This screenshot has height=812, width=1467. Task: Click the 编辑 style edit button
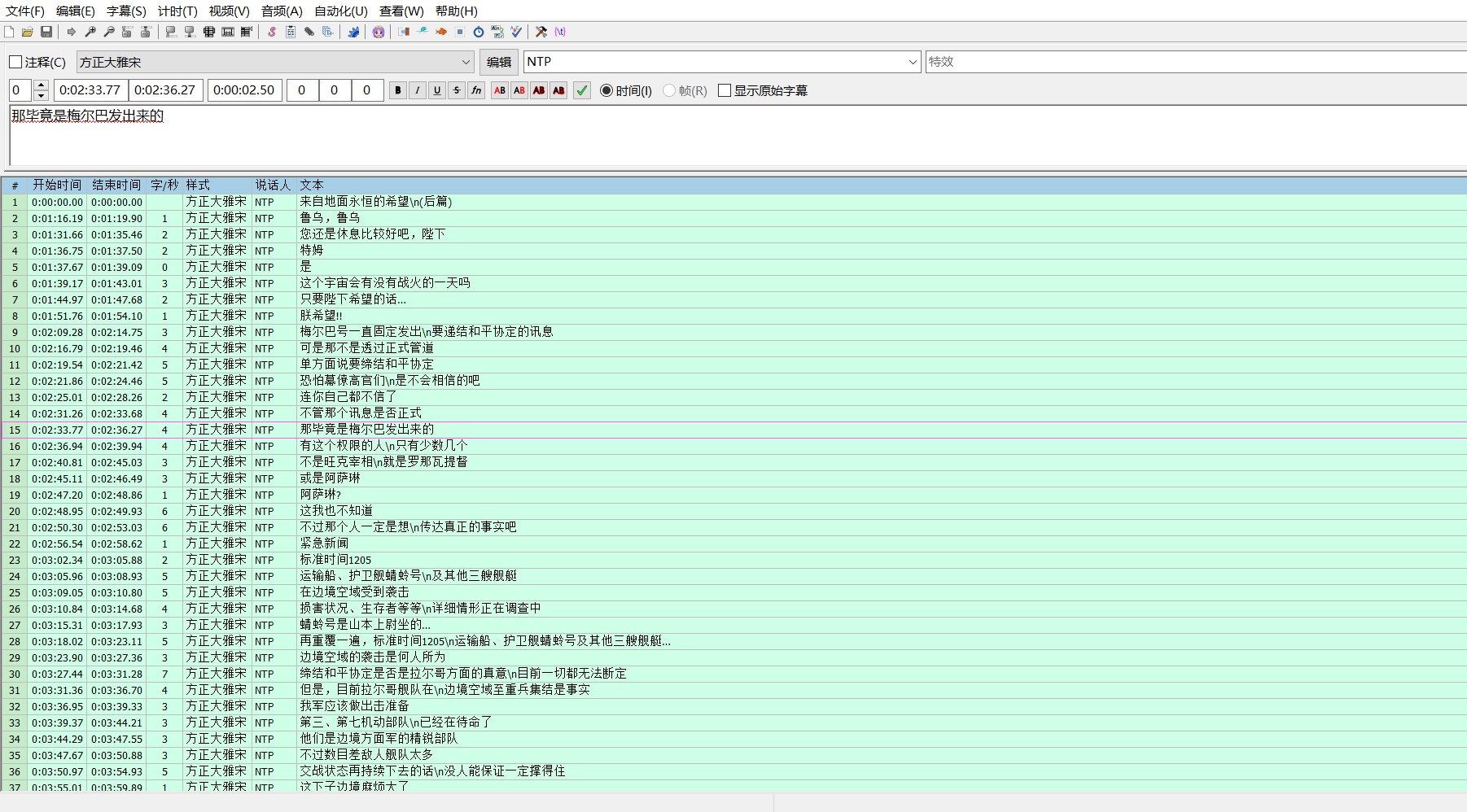coord(499,62)
